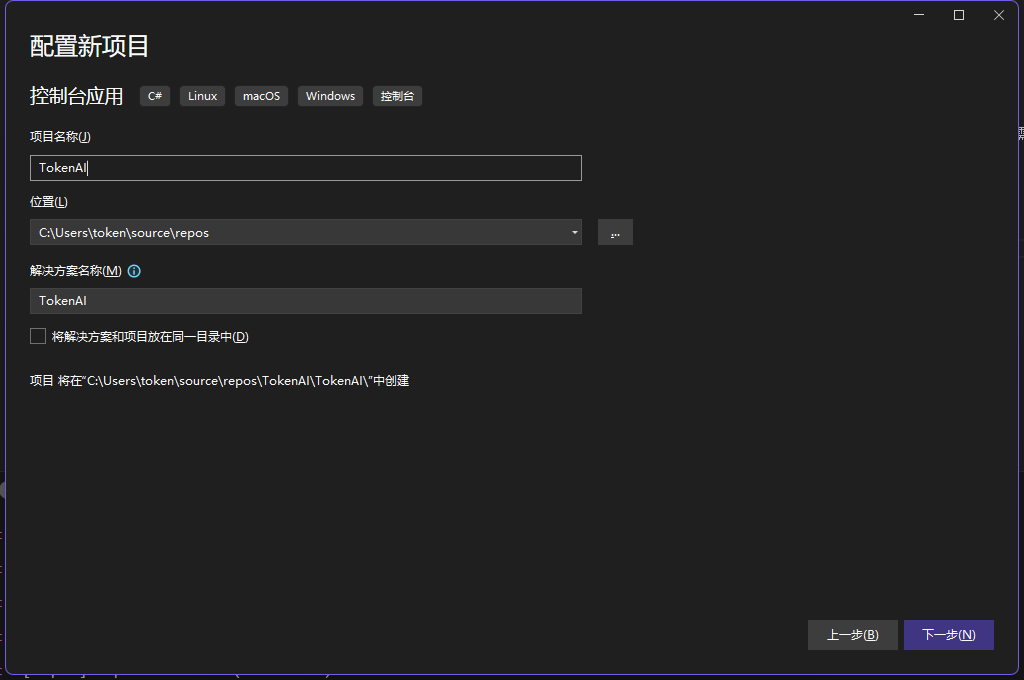The image size is (1024, 680).
Task: Click the info icon beside 解决方案名称
Action: tap(134, 271)
